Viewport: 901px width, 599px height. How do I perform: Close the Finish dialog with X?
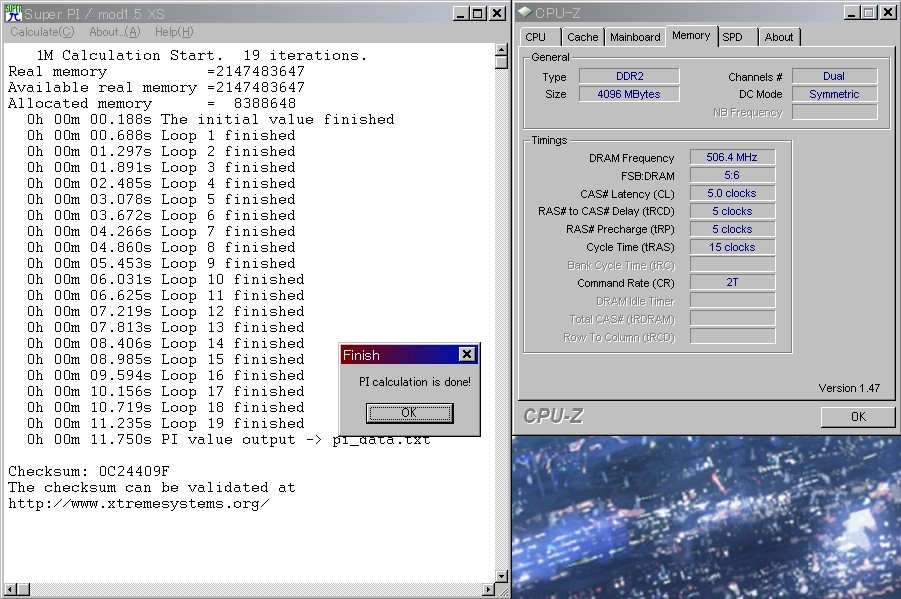pos(466,355)
